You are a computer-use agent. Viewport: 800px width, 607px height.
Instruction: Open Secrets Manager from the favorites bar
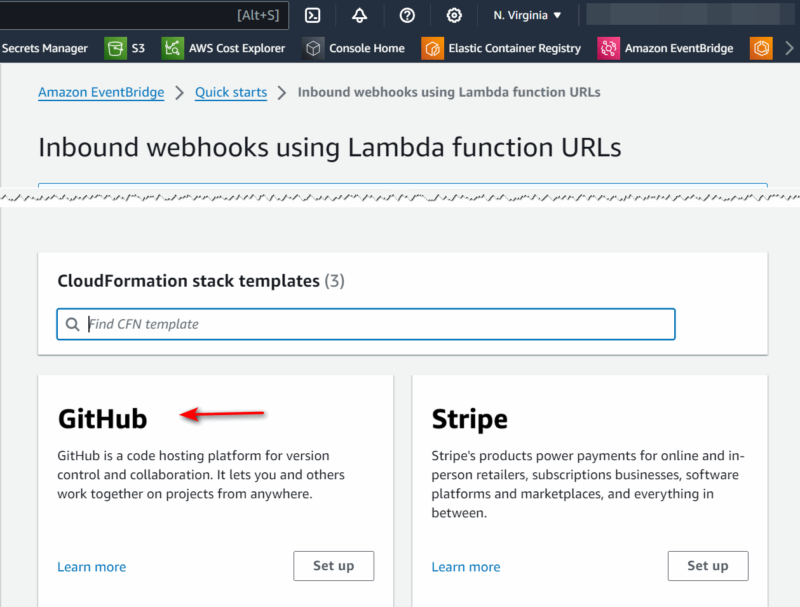point(44,48)
